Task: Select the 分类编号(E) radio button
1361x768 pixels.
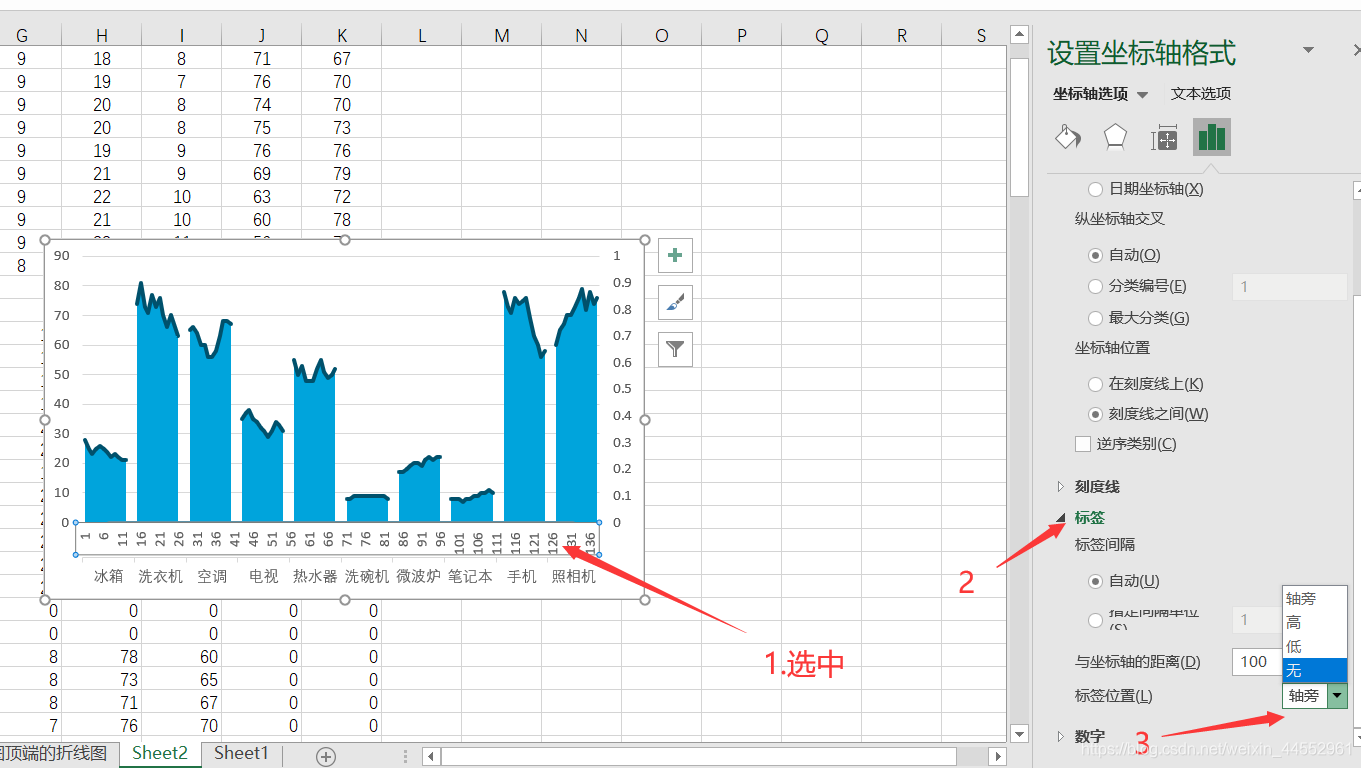Action: tap(1096, 286)
